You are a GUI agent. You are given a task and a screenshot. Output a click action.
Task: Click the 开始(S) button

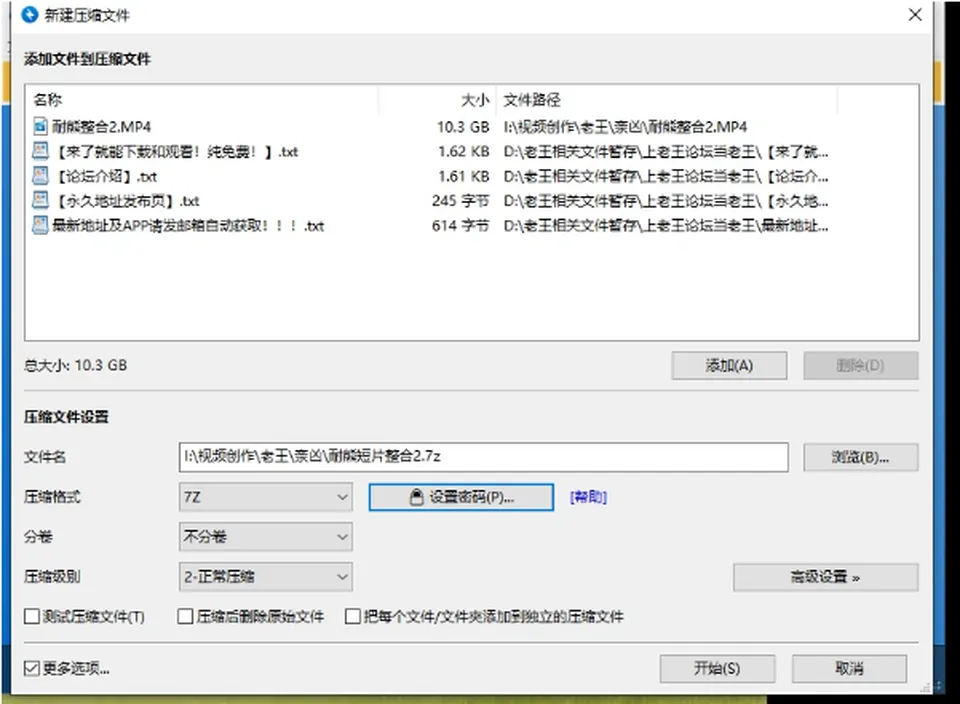click(718, 668)
